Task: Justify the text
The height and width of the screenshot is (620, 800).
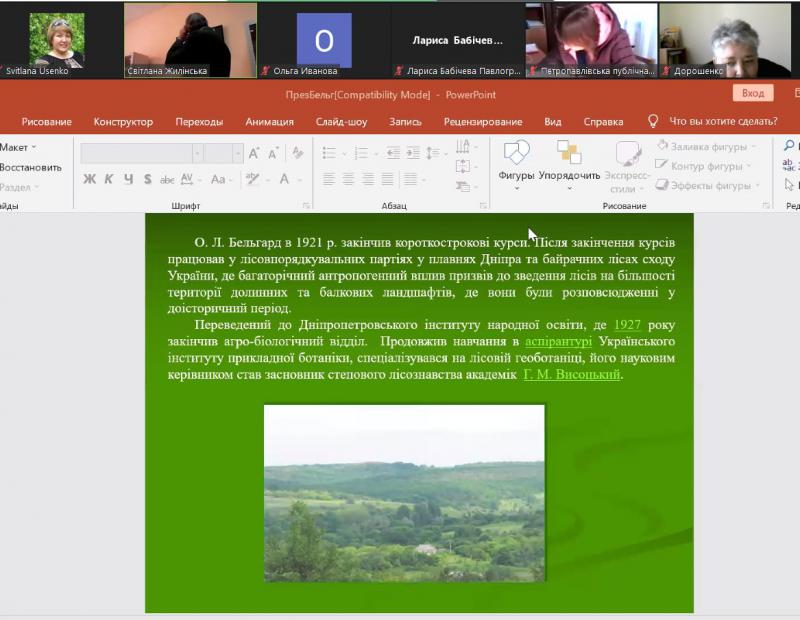Action: coord(387,179)
